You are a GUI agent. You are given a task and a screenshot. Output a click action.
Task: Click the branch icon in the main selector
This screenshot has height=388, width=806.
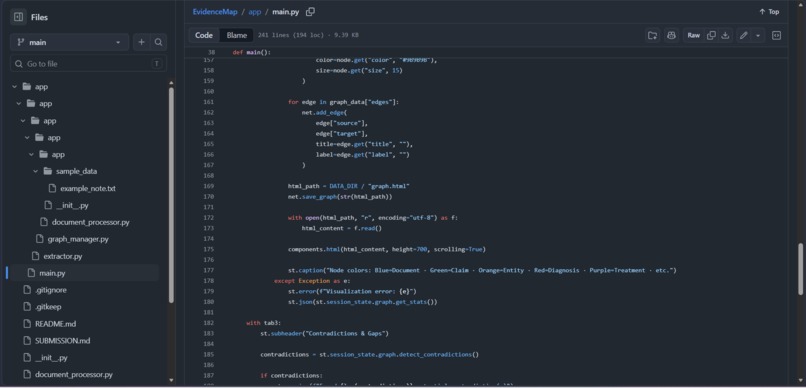(21, 42)
